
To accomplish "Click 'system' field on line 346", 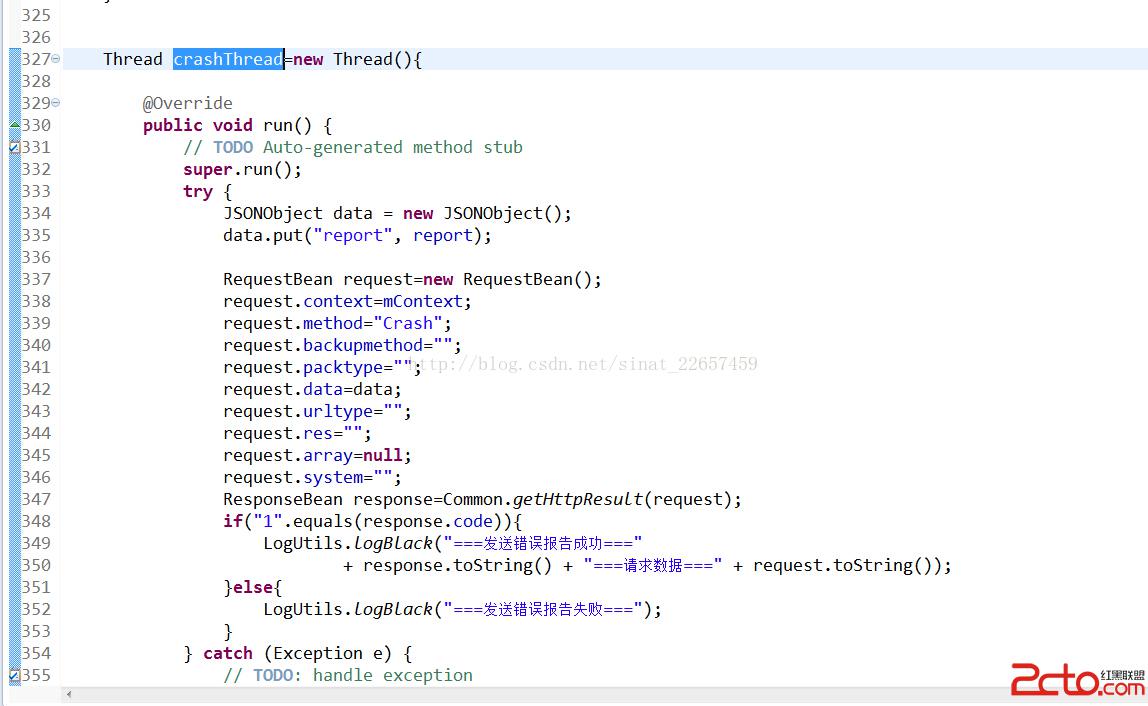I will coord(333,477).
